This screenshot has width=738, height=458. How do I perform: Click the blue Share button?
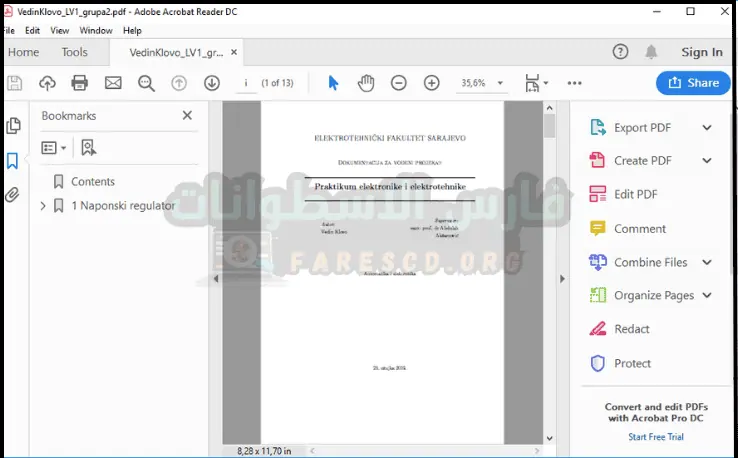(x=693, y=83)
